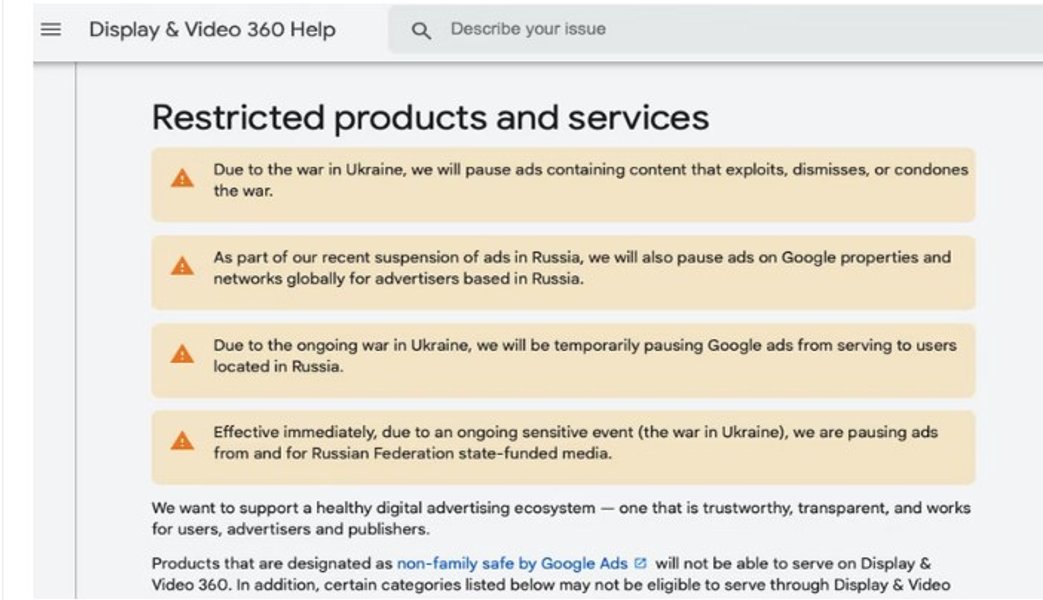Open the hamburger navigation menu
The image size is (1043, 600).
tap(51, 30)
